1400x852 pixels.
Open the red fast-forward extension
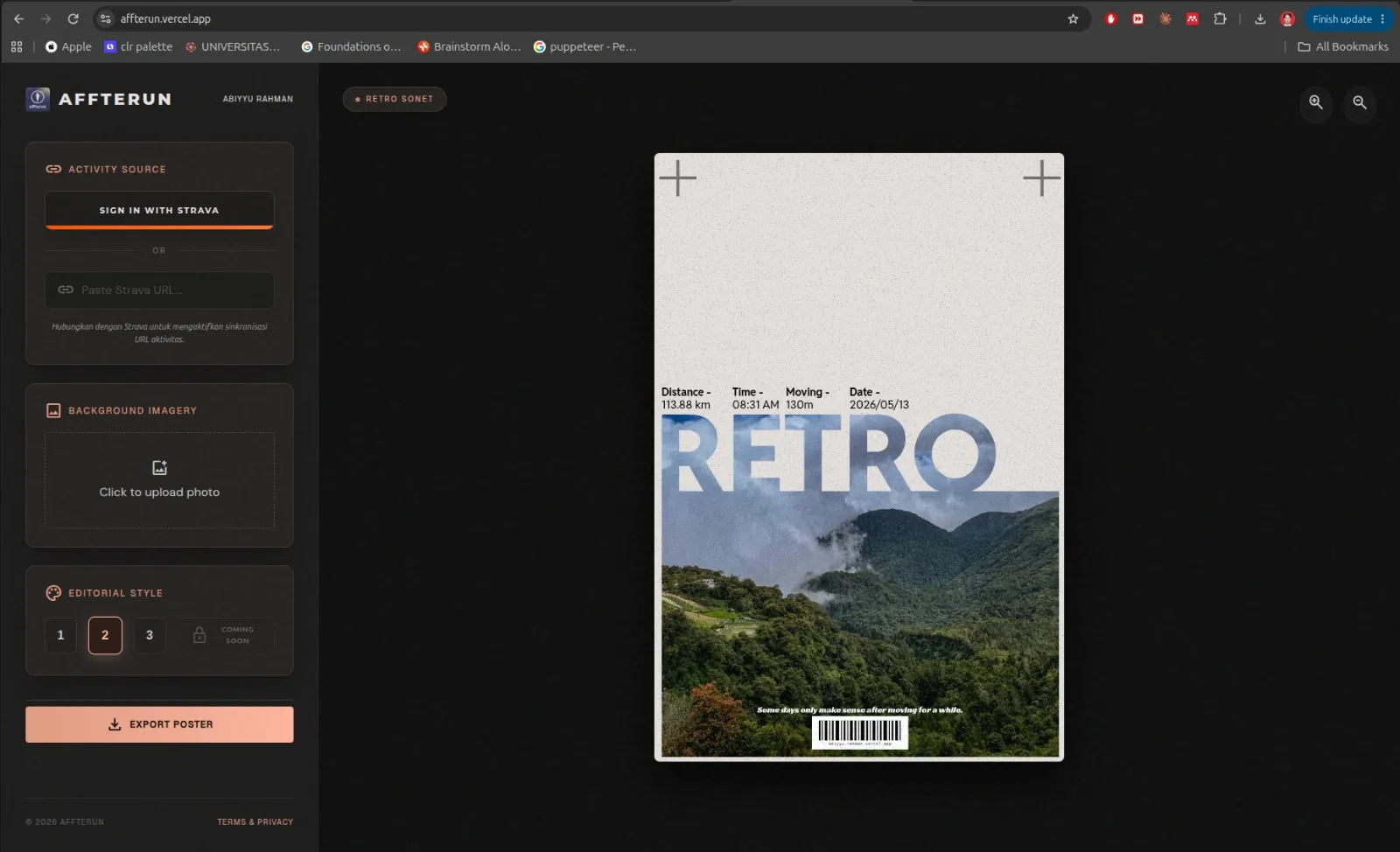(1137, 18)
